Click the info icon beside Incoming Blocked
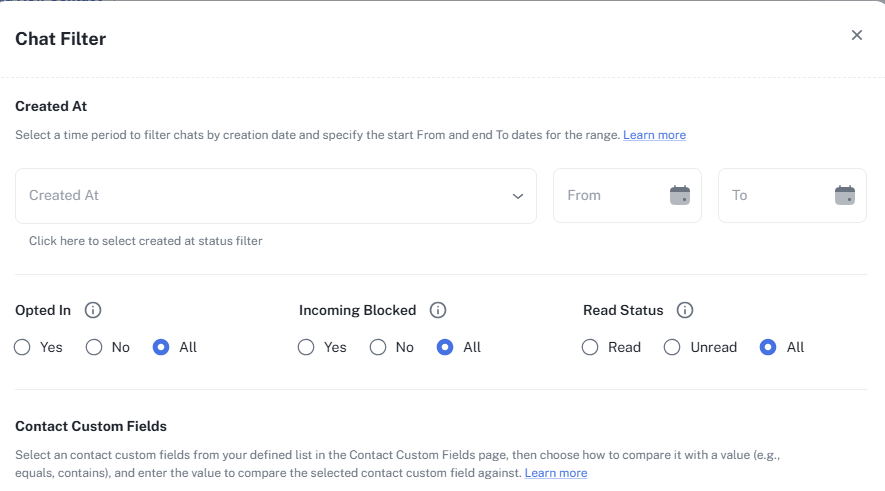This screenshot has height=491, width=885. tap(438, 310)
